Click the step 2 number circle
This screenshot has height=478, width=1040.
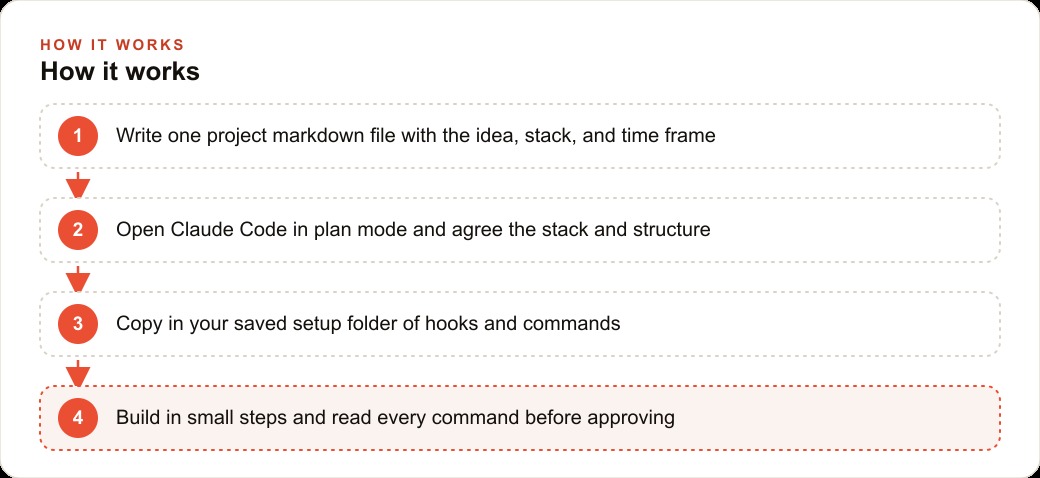(x=78, y=230)
